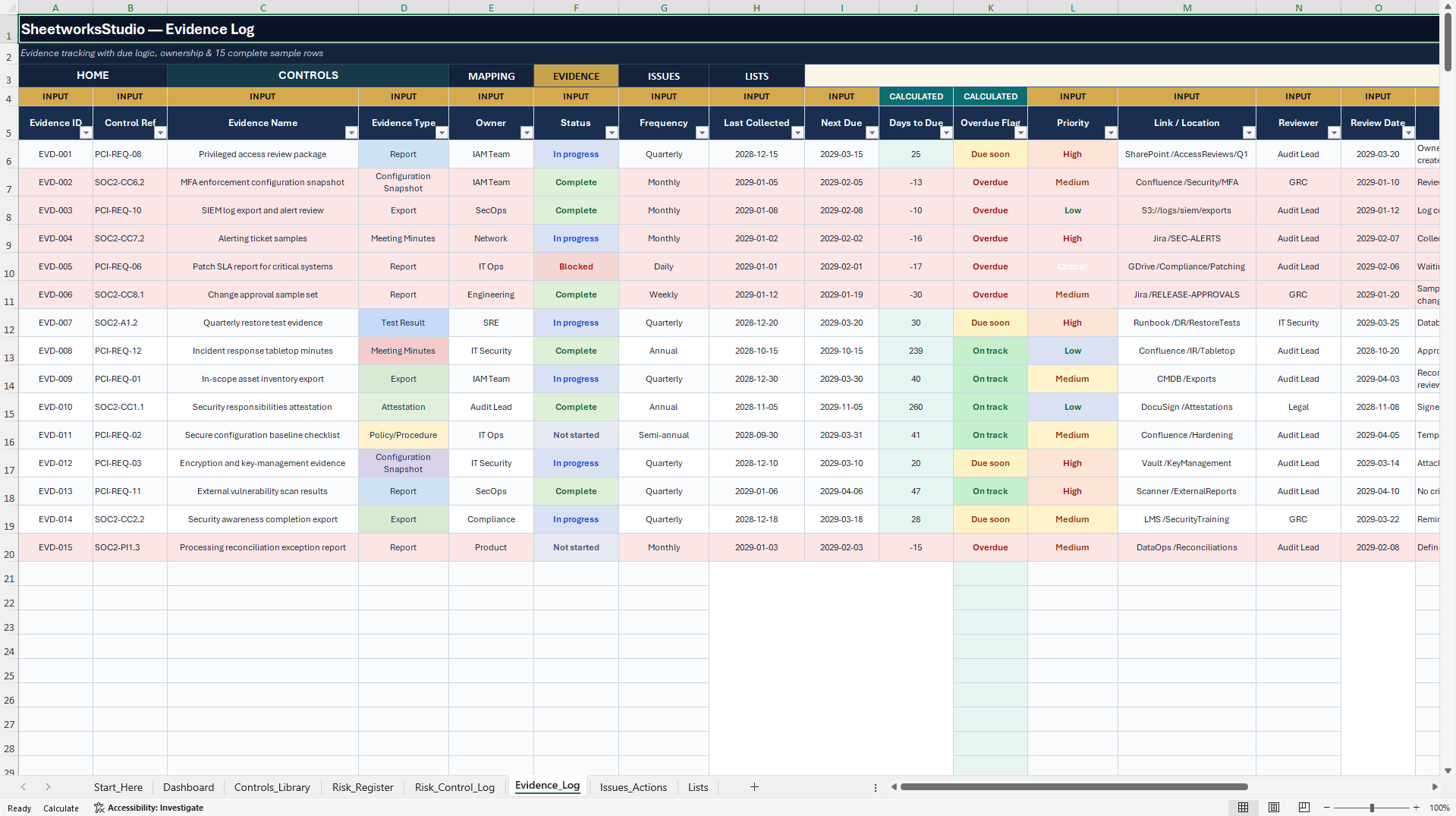The image size is (1456, 816).
Task: Select cell 'Vault /KeyManagement'
Action: click(1187, 463)
